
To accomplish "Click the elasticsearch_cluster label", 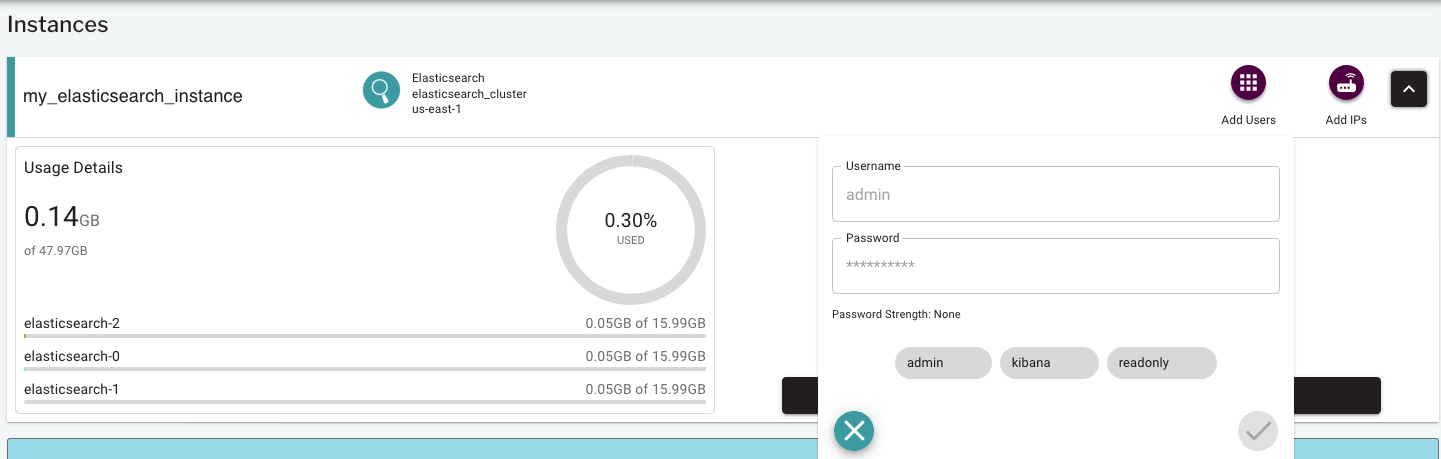I will tap(469, 94).
